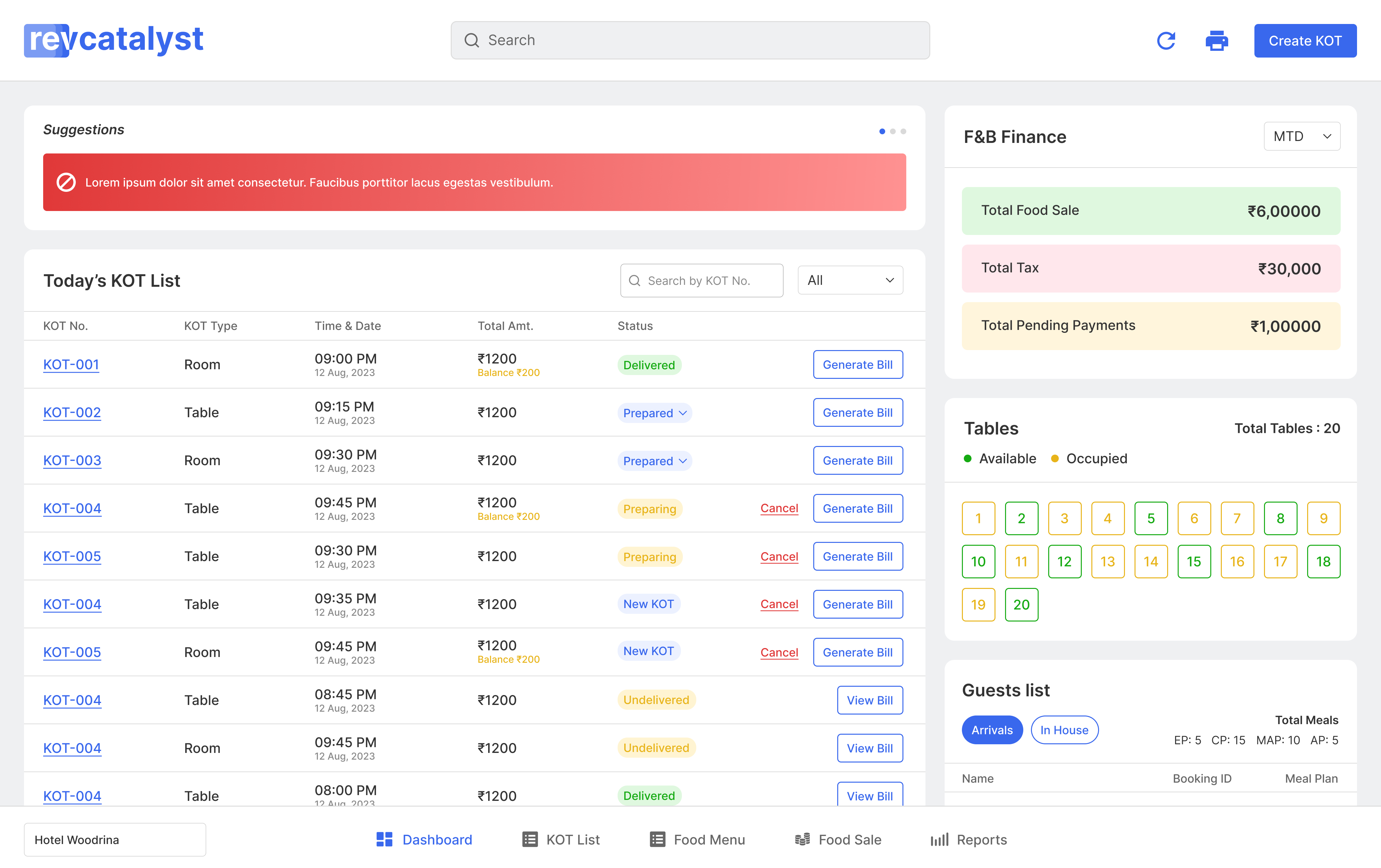Open the KOT List navigation item
Viewport: 1381px width, 868px height.
pos(561,839)
